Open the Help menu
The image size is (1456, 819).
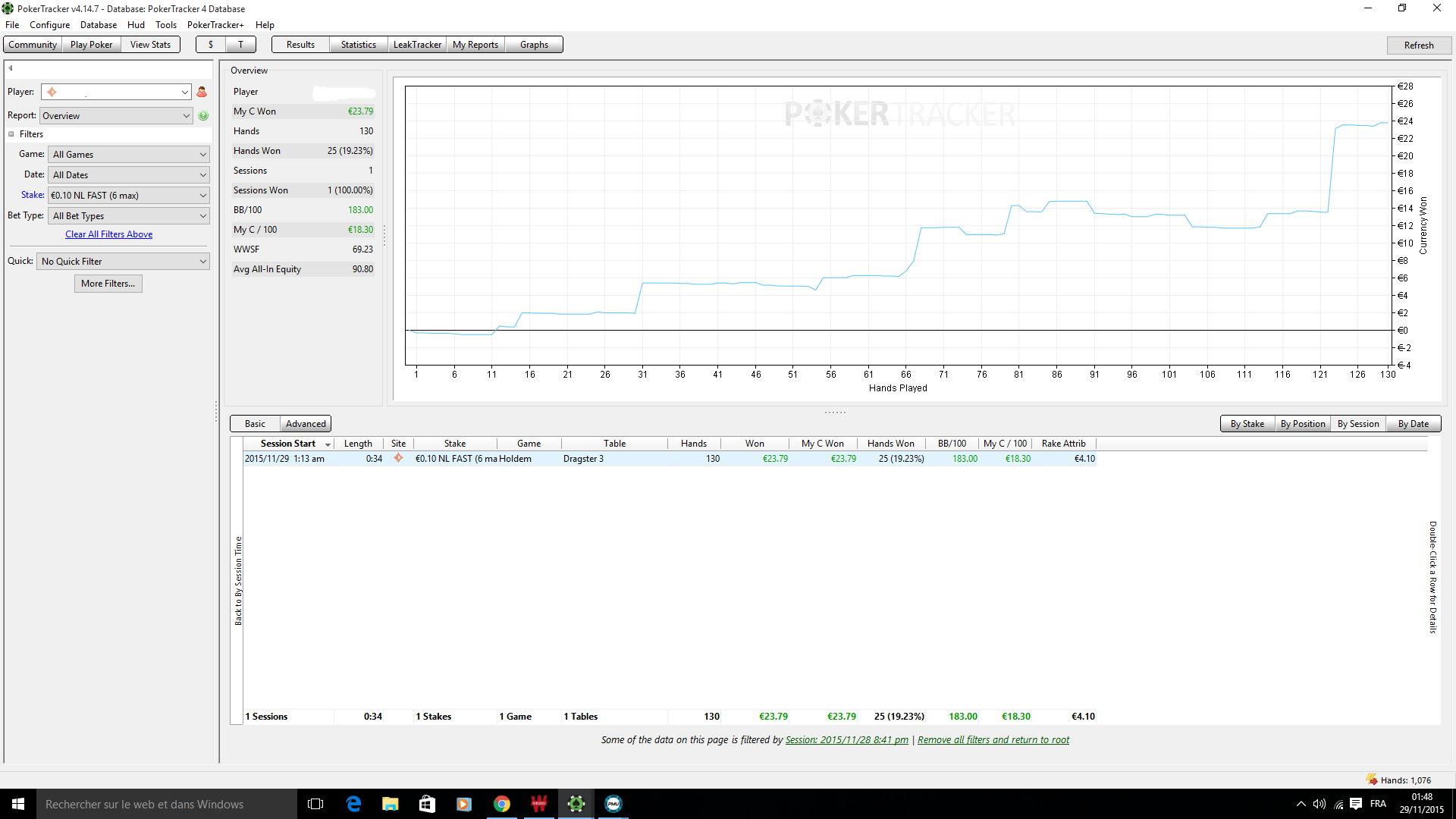pos(265,25)
